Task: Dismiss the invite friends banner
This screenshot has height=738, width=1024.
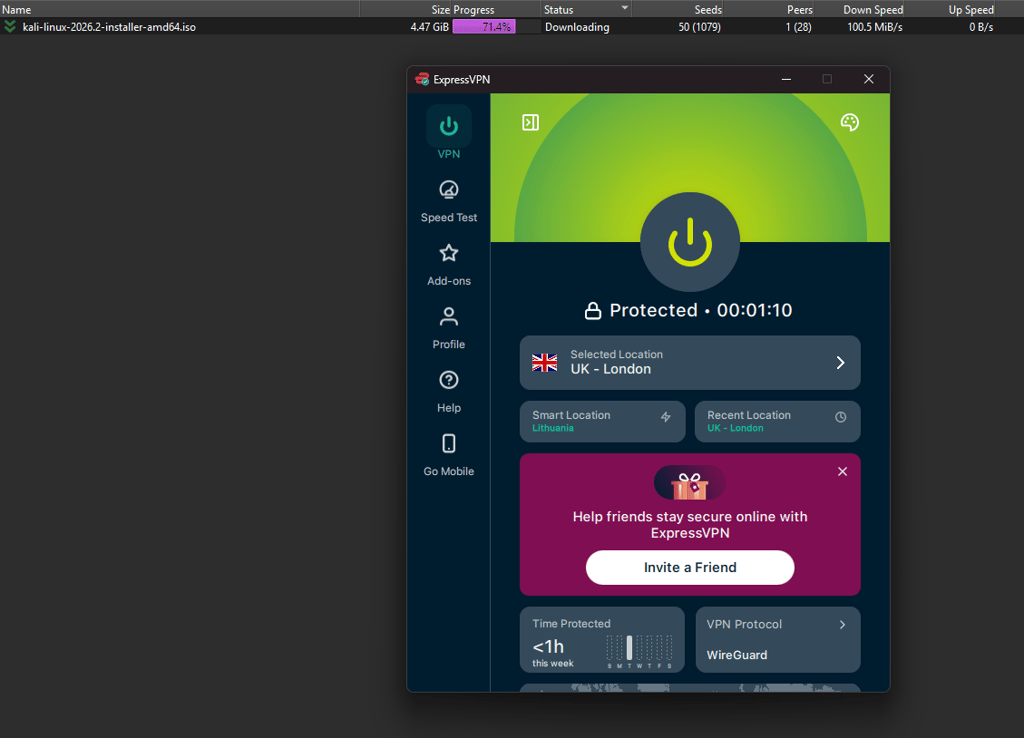Action: pos(842,472)
